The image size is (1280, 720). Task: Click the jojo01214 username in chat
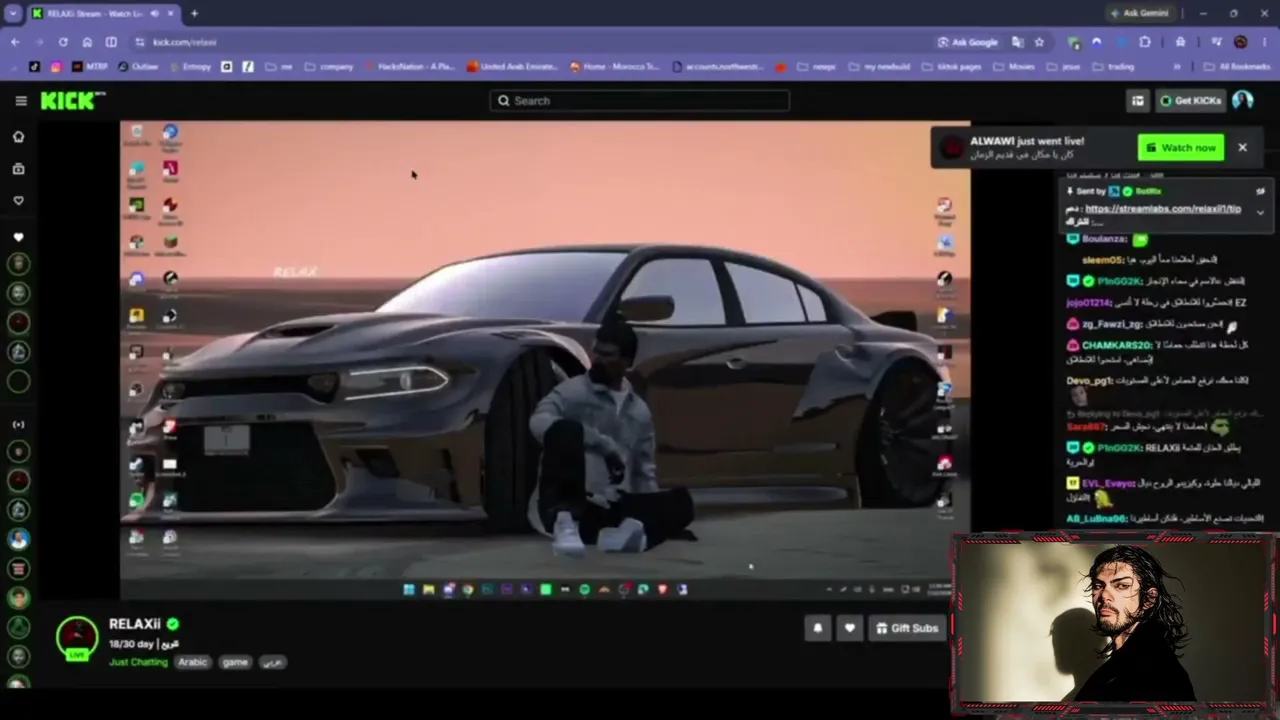tap(1088, 303)
